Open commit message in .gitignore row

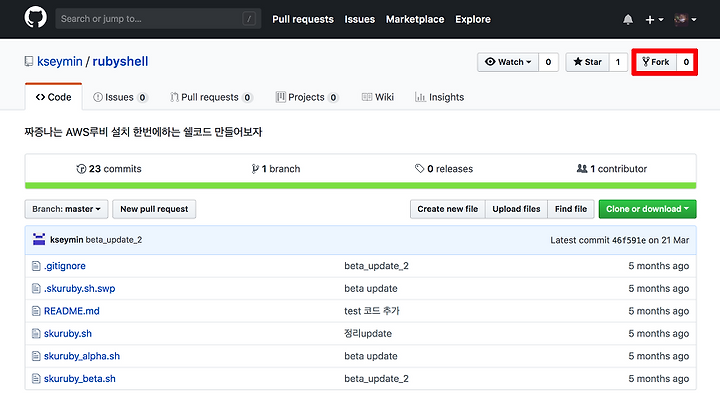coord(377,266)
